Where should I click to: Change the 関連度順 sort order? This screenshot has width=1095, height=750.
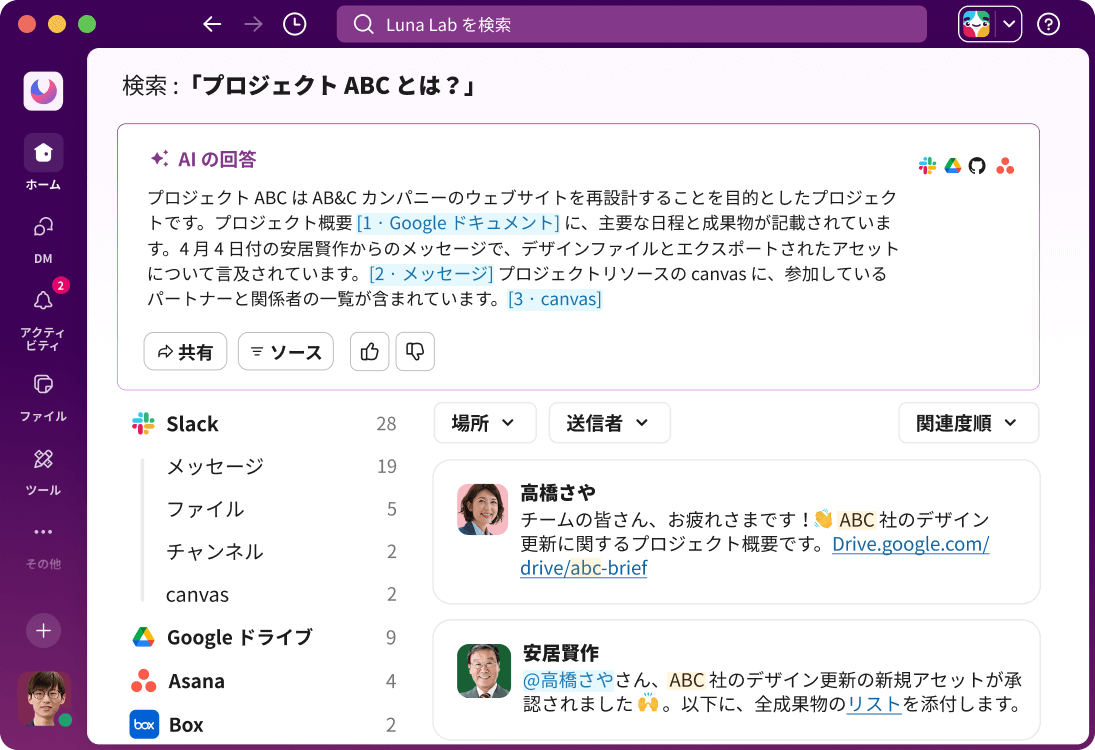pos(967,422)
